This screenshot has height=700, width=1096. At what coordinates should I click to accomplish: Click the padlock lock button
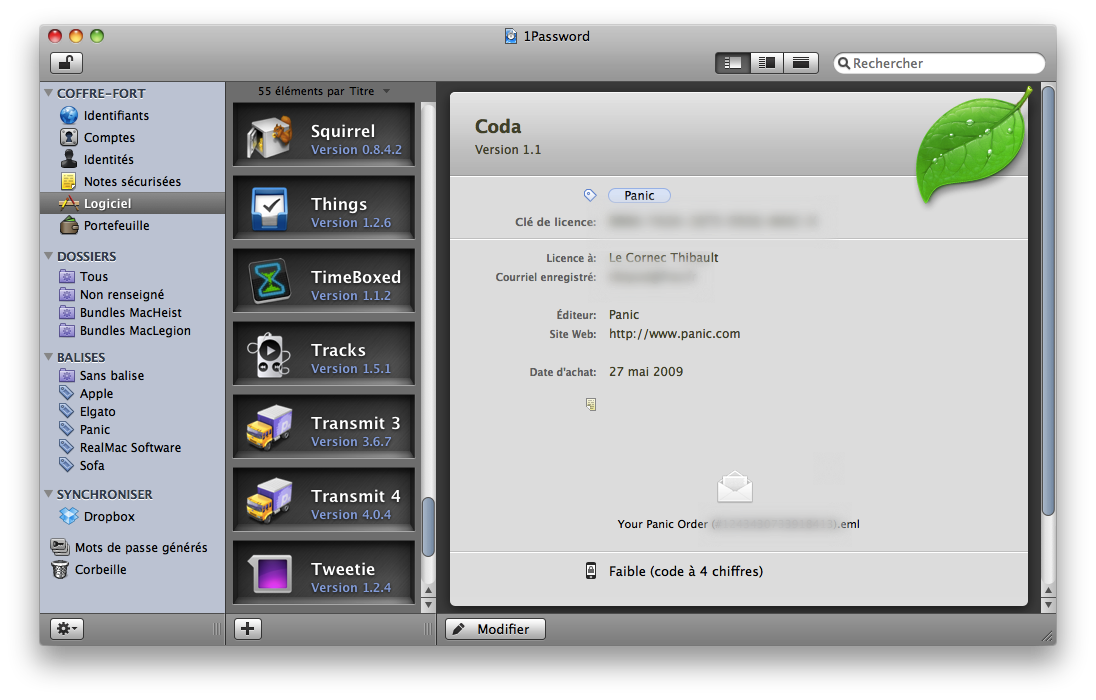point(66,63)
